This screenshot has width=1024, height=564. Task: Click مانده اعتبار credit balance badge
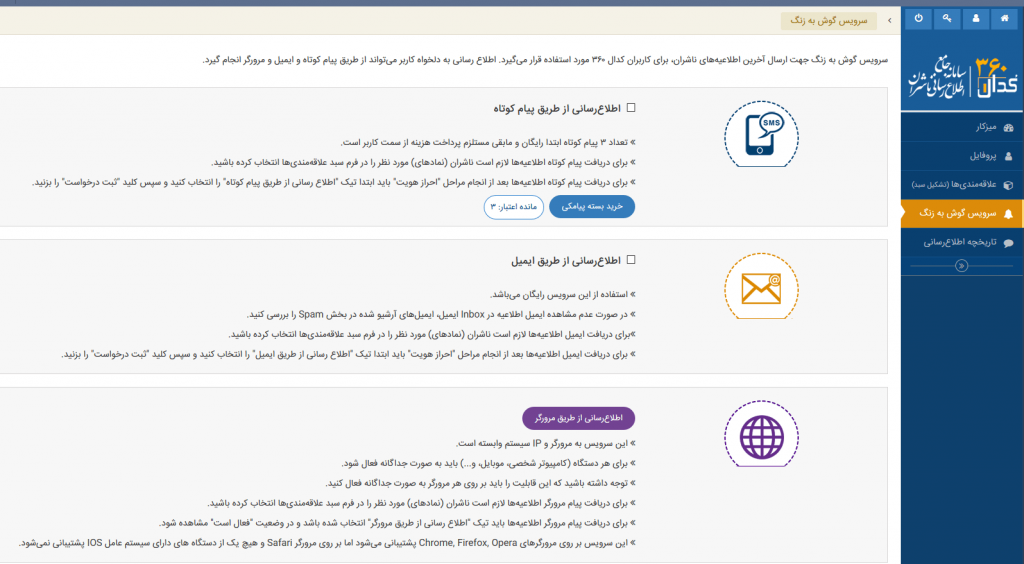click(x=514, y=206)
